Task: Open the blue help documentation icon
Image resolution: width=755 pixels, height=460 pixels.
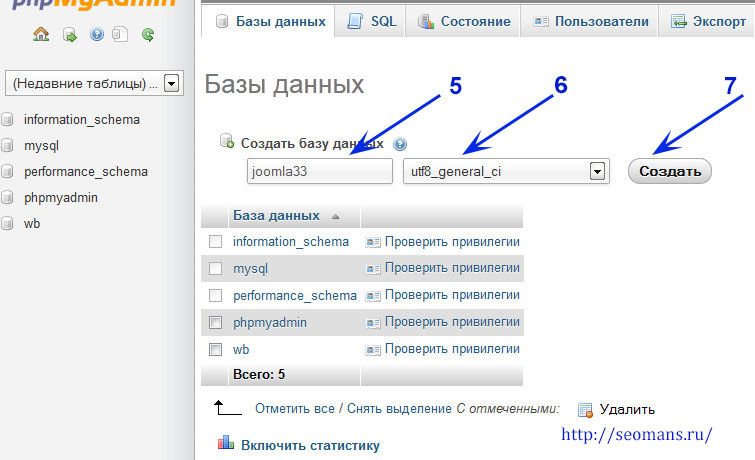Action: (97, 34)
